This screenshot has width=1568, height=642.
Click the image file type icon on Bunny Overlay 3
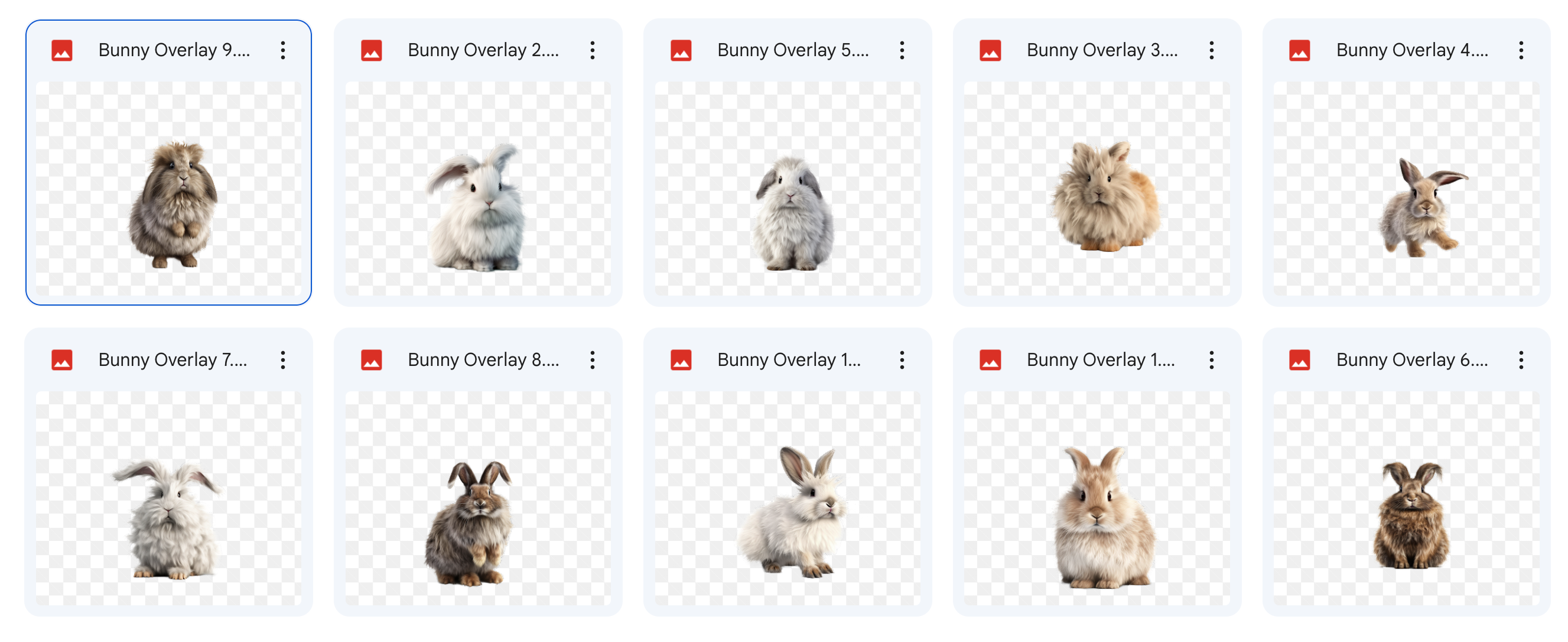pyautogui.click(x=990, y=50)
